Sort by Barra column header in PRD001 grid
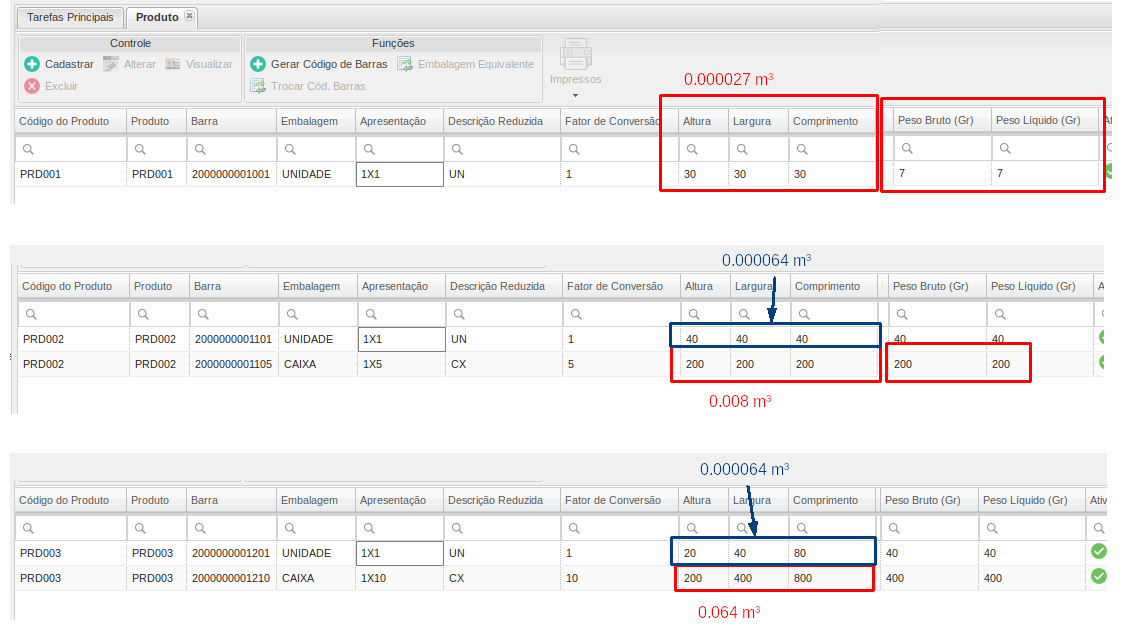The image size is (1126, 630). [231, 121]
